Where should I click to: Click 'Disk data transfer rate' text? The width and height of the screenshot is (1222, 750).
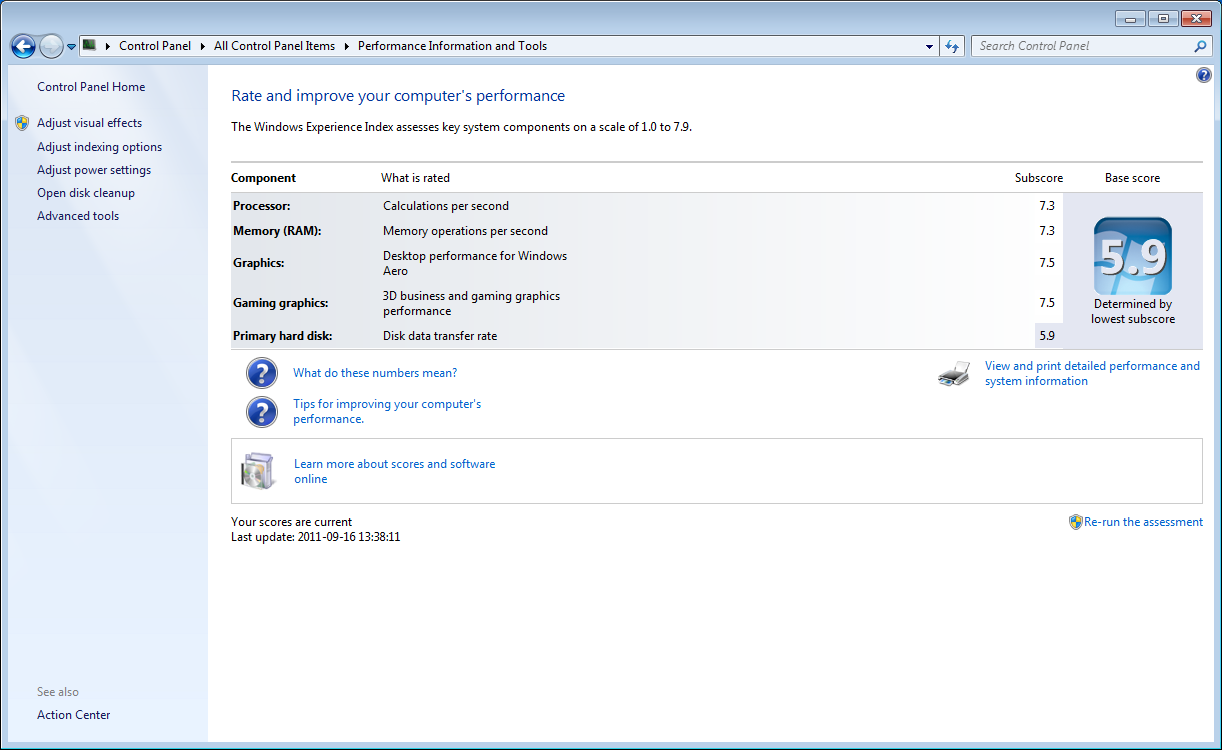(x=440, y=336)
